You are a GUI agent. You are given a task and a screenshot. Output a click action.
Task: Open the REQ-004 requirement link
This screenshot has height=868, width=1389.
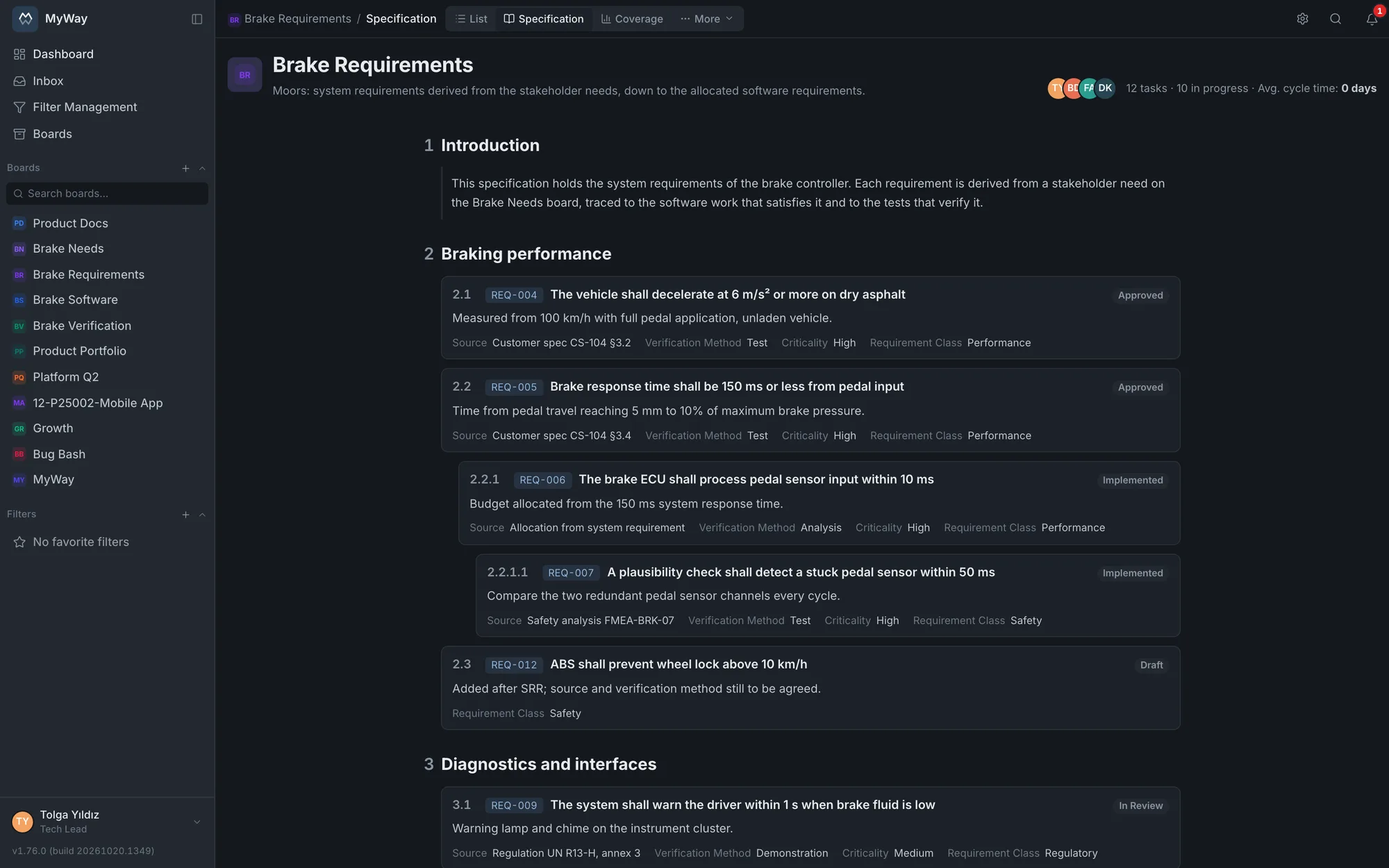[x=514, y=295]
